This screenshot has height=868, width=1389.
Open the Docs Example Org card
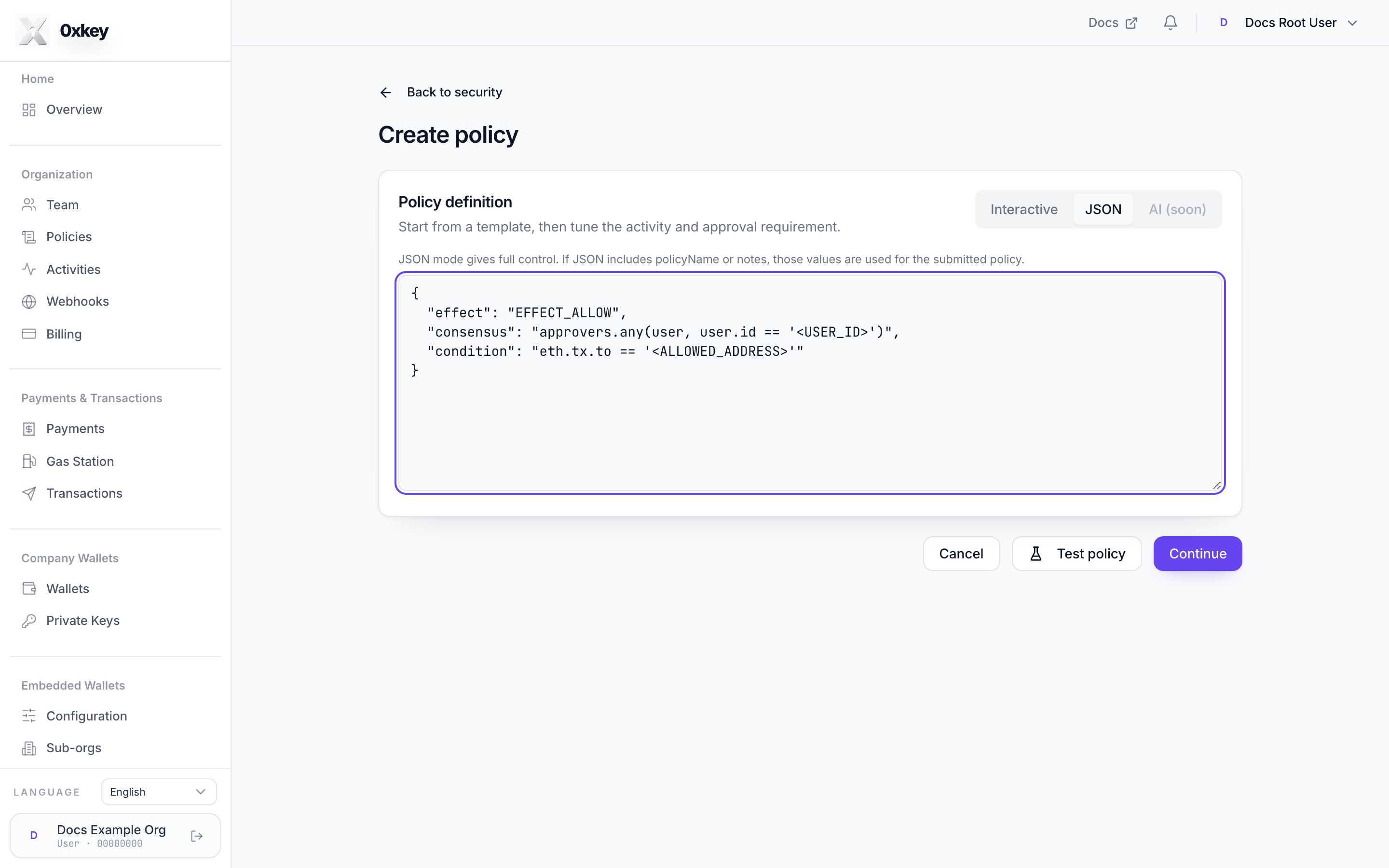115,836
